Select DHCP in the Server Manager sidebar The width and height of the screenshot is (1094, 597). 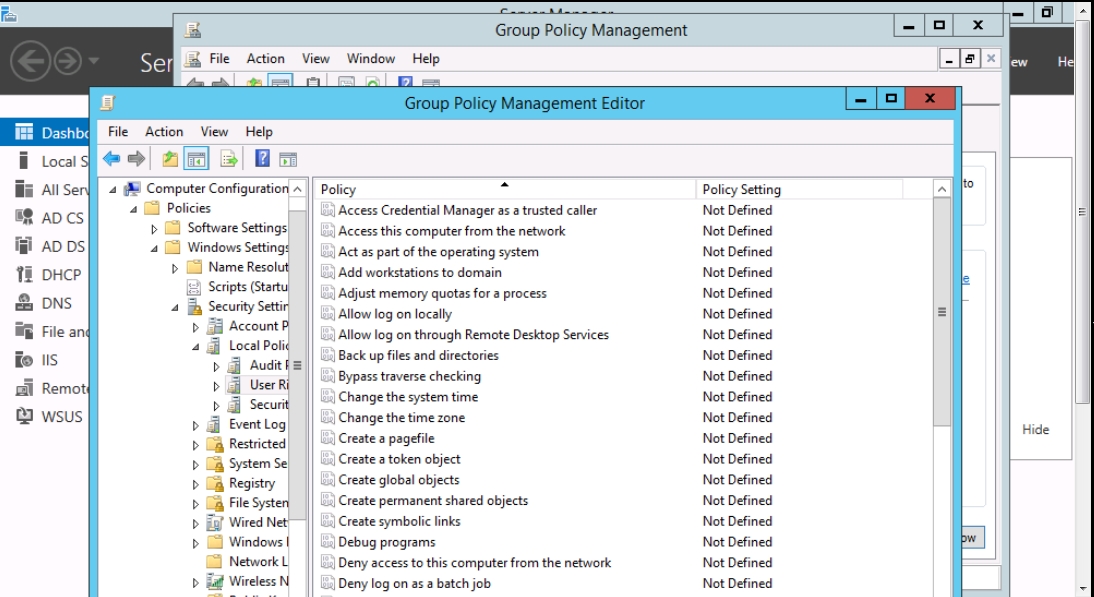(x=61, y=275)
